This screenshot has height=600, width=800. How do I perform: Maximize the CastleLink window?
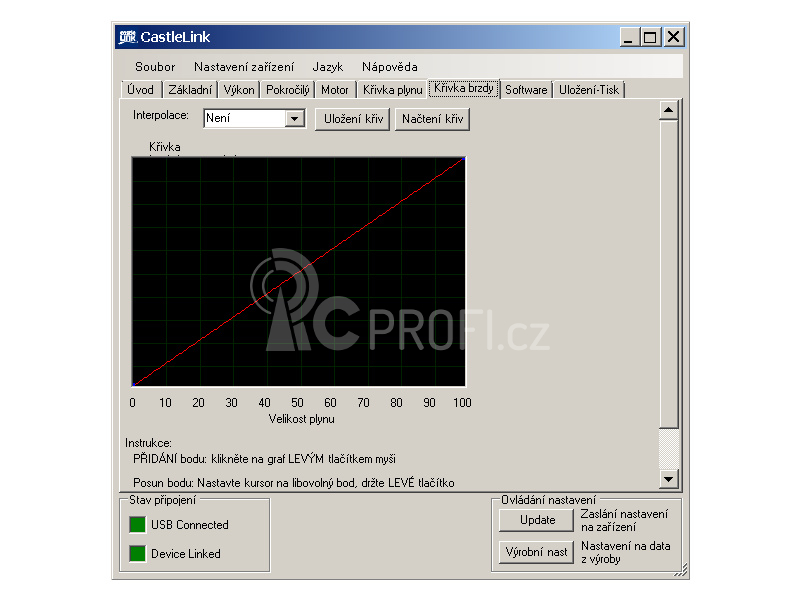tap(650, 37)
